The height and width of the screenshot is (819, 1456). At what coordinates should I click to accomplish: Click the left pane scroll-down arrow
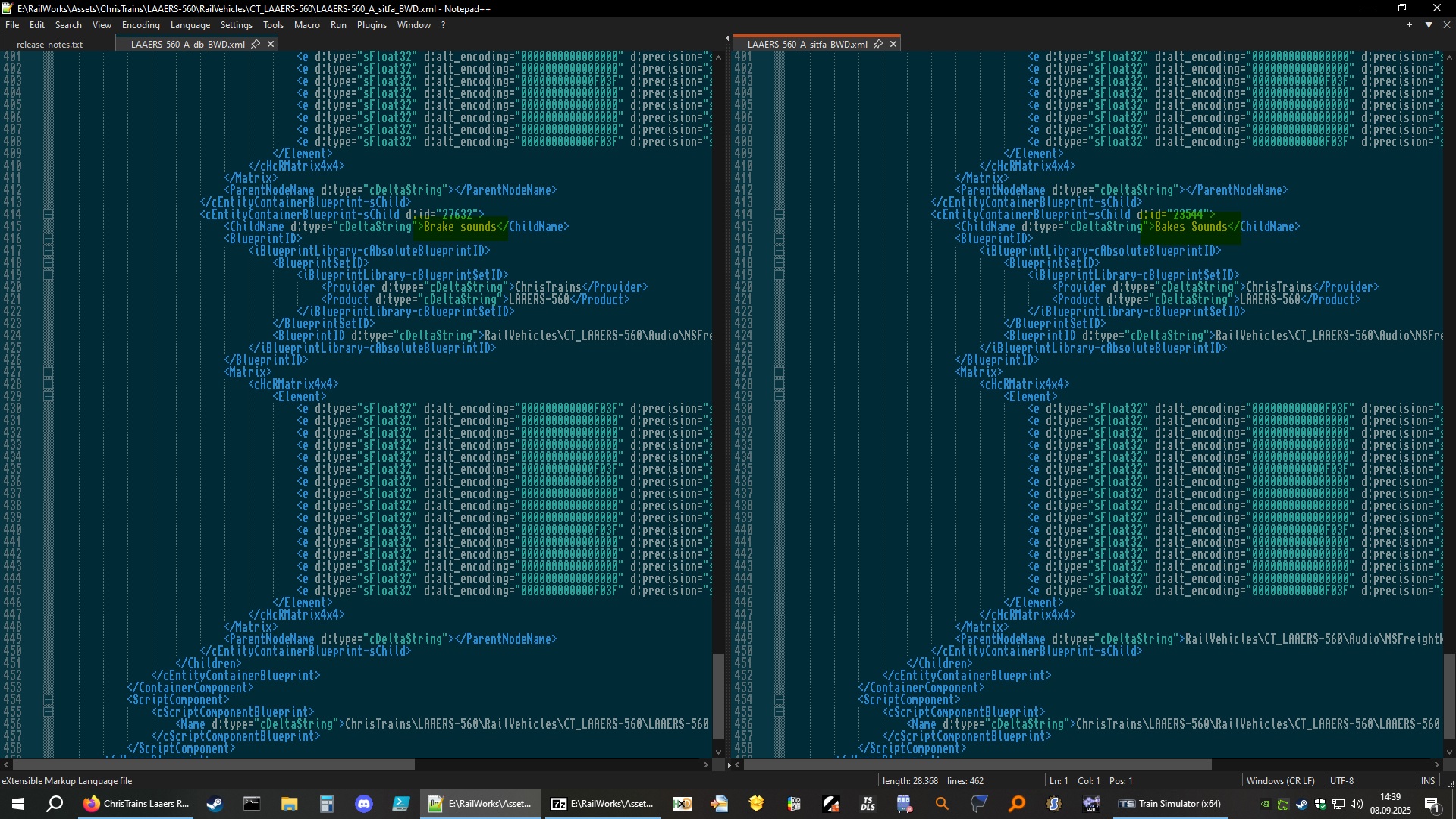coord(718,752)
